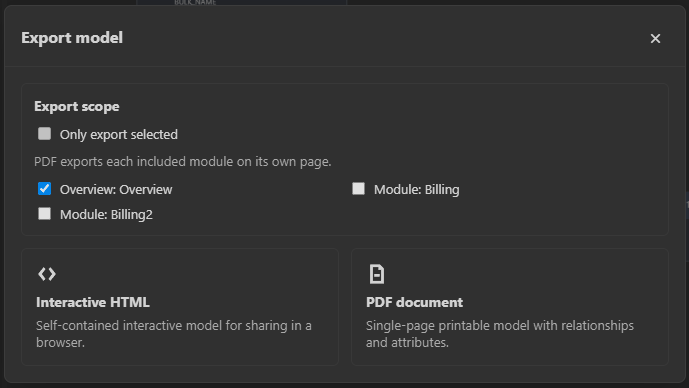Choose the Interactive HTML export title
The image size is (689, 388).
tap(93, 302)
